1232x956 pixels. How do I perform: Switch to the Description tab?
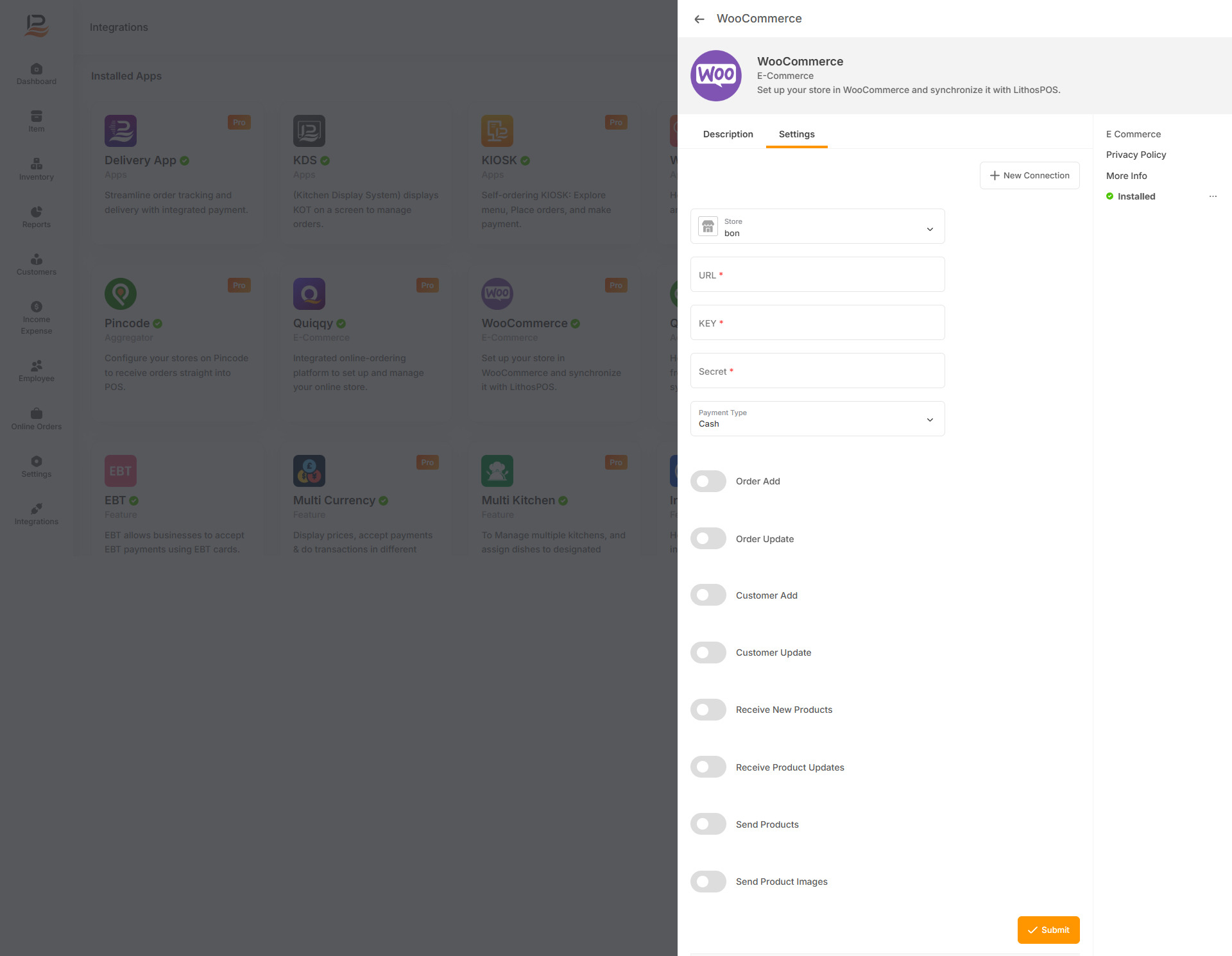point(728,134)
